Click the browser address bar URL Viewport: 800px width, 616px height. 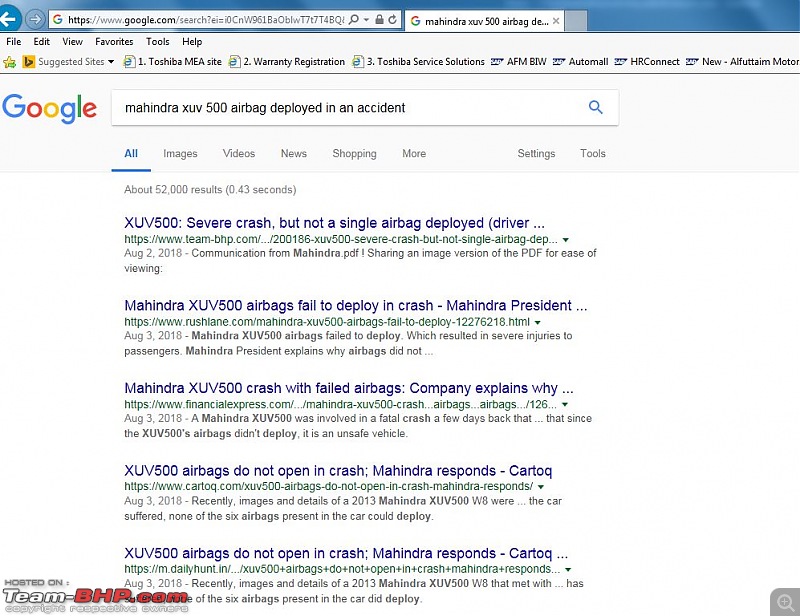click(x=206, y=20)
